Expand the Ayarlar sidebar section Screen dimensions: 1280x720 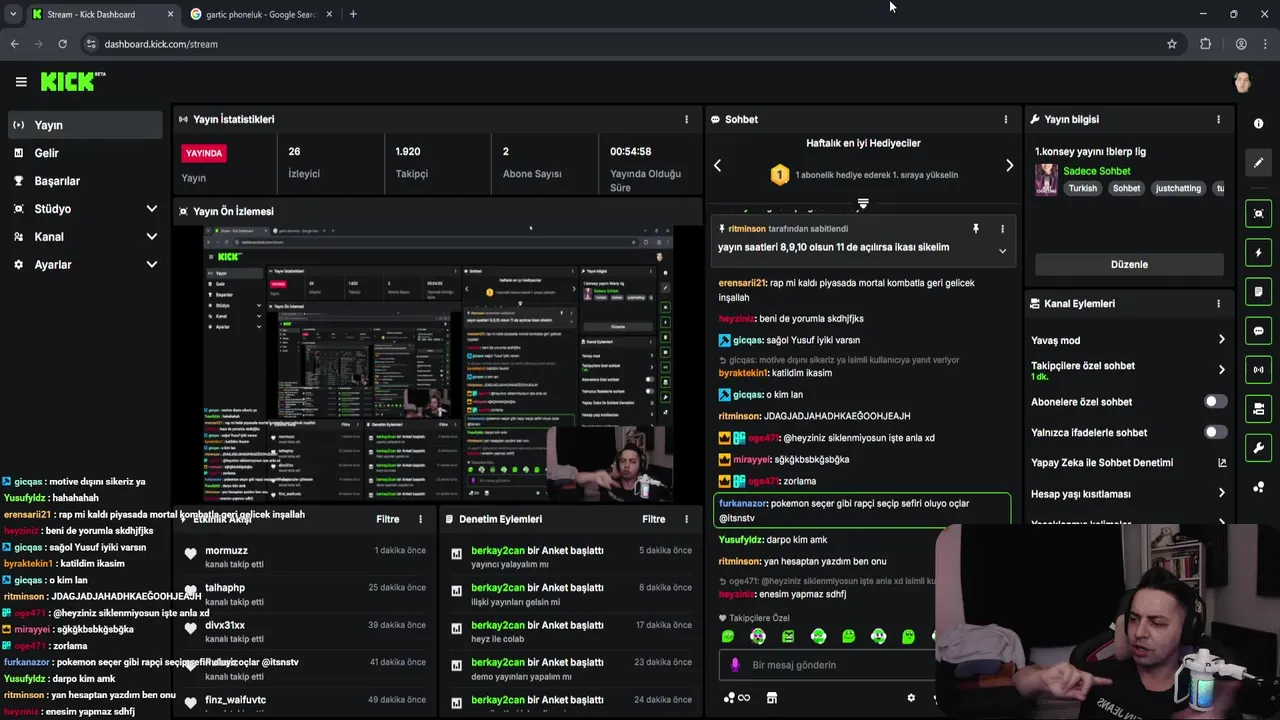(152, 265)
